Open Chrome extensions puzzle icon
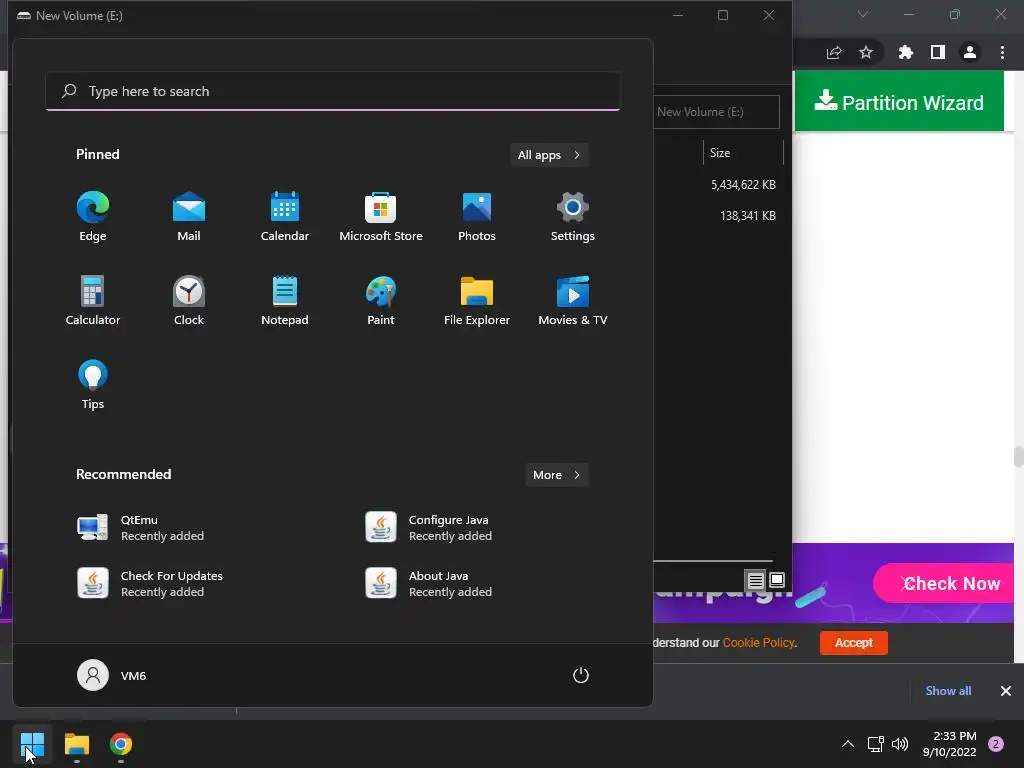 click(x=905, y=52)
